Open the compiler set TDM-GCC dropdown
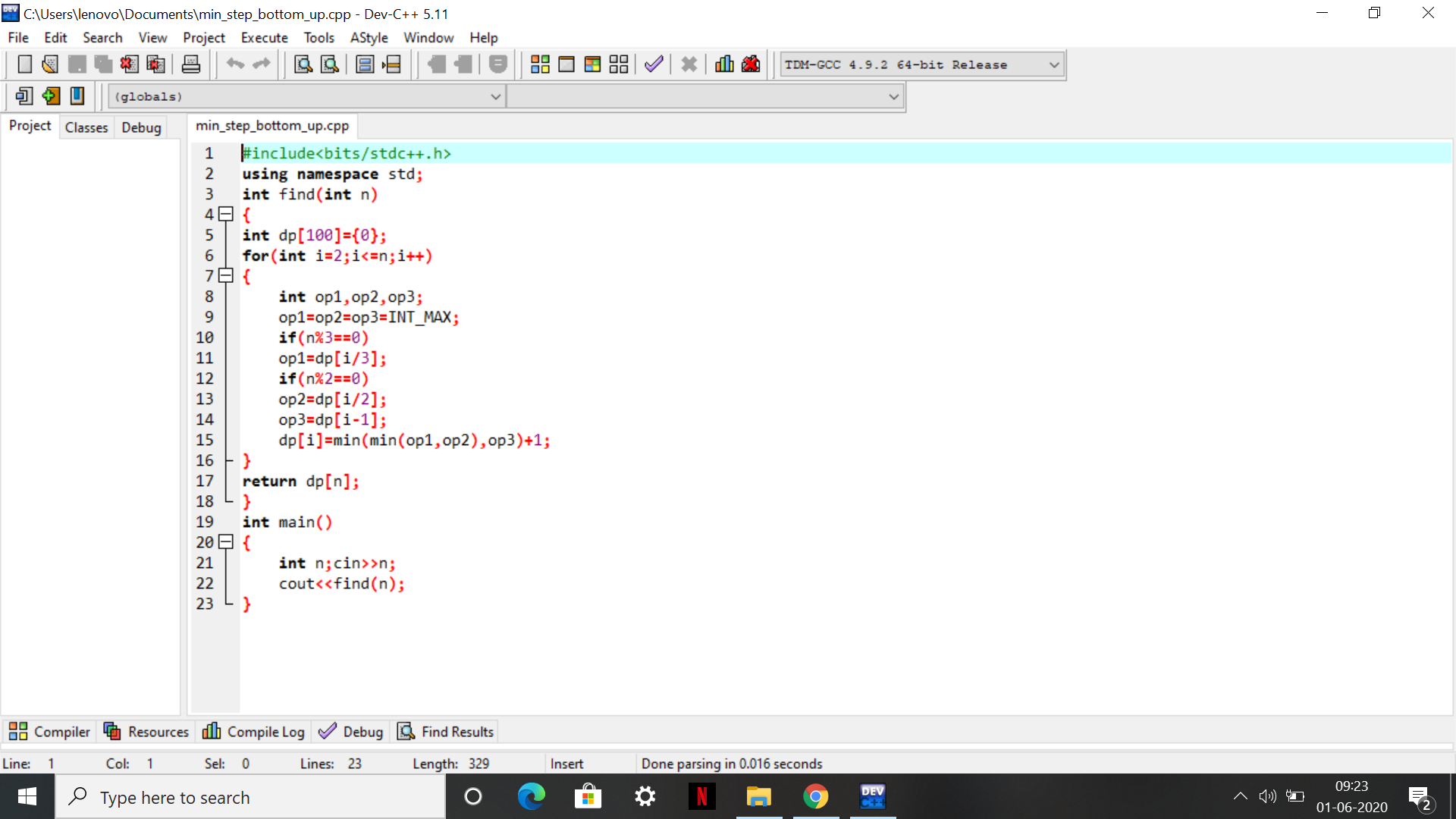Image resolution: width=1456 pixels, height=819 pixels. point(922,65)
